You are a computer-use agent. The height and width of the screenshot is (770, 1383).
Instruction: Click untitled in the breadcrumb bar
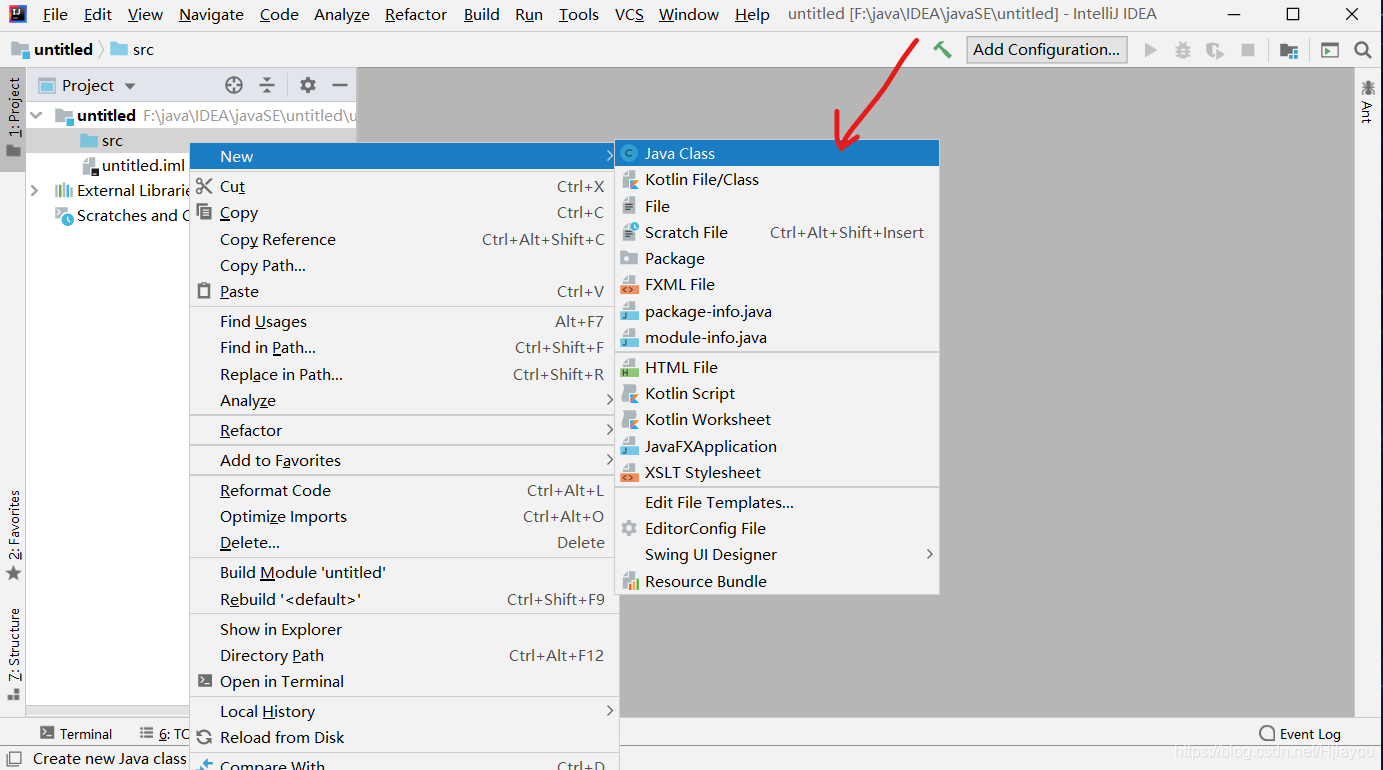click(52, 49)
